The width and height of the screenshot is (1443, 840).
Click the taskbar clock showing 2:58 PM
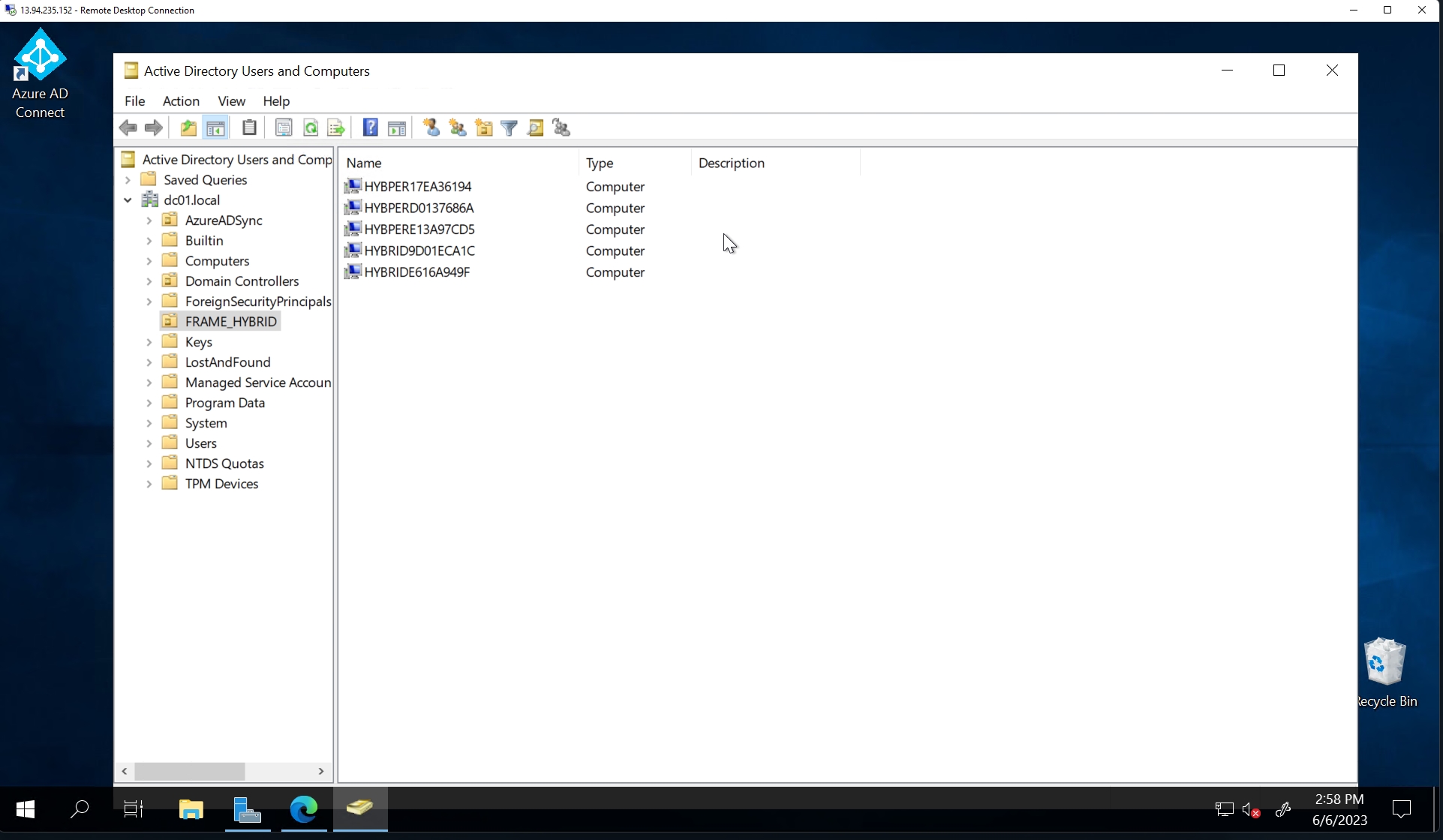1339,809
